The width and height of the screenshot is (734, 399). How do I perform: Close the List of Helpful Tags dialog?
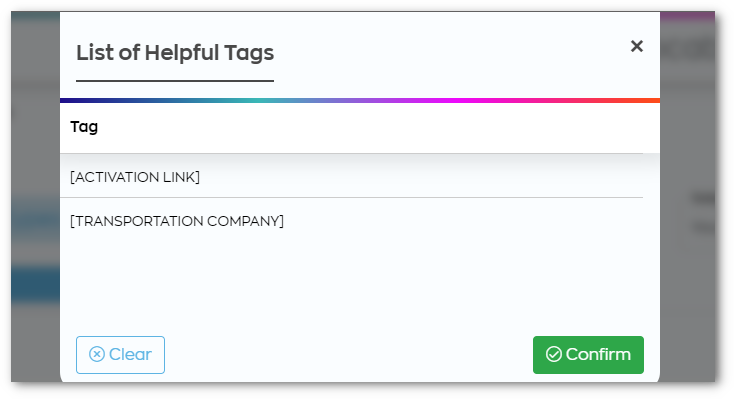(637, 46)
